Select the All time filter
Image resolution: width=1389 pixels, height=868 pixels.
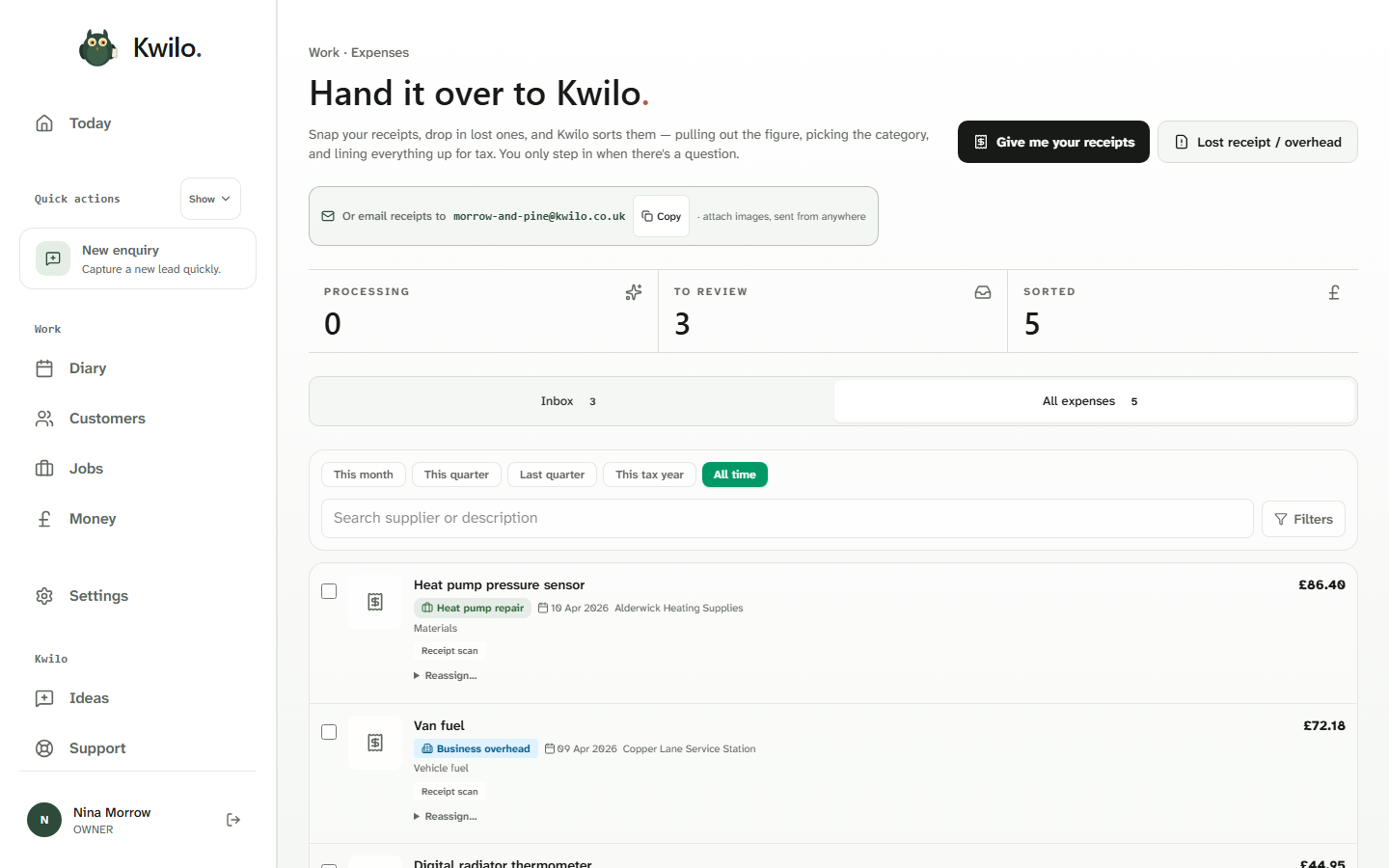(x=735, y=475)
